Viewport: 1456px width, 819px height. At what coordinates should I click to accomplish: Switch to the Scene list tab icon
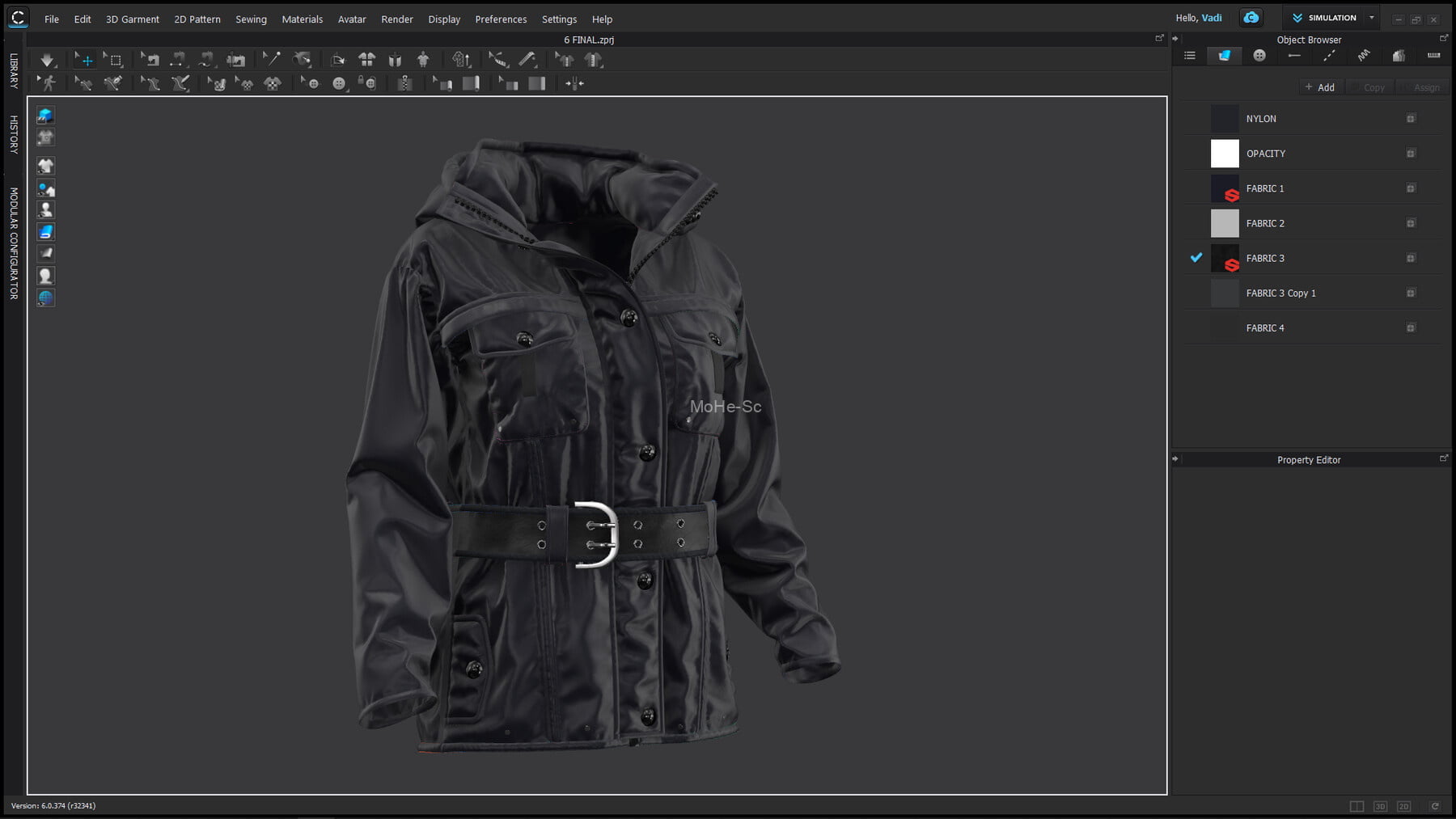(x=1190, y=56)
